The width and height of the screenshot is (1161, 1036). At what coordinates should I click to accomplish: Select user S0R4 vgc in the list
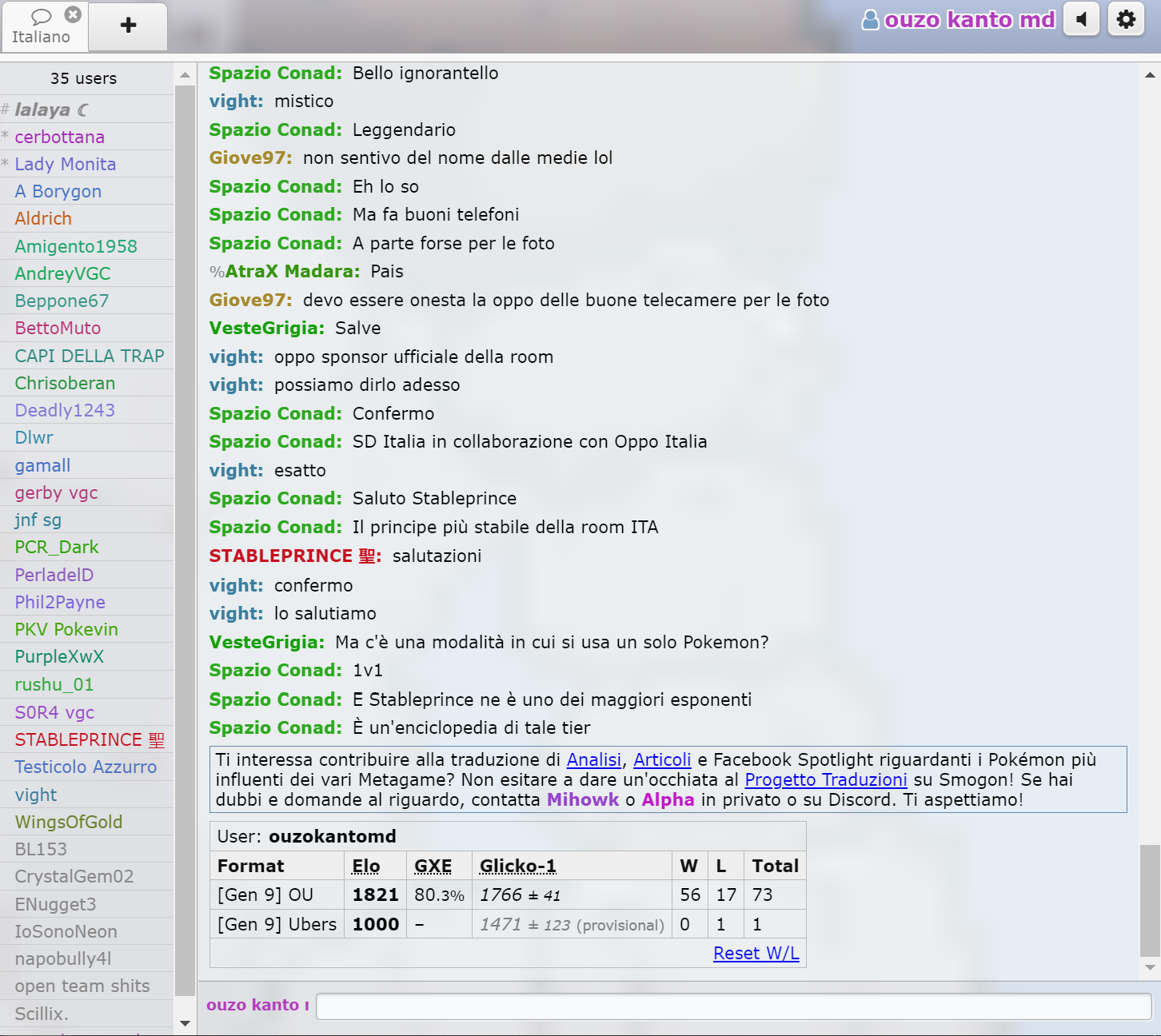pyautogui.click(x=86, y=712)
